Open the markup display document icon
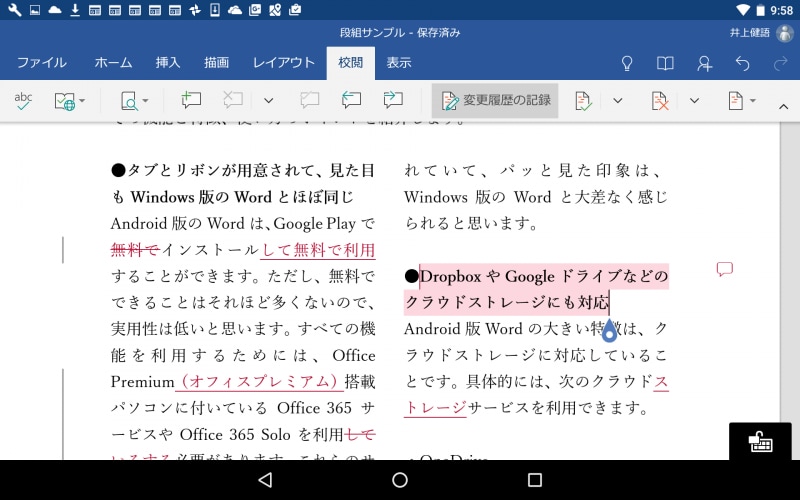This screenshot has height=500, width=800. click(741, 101)
